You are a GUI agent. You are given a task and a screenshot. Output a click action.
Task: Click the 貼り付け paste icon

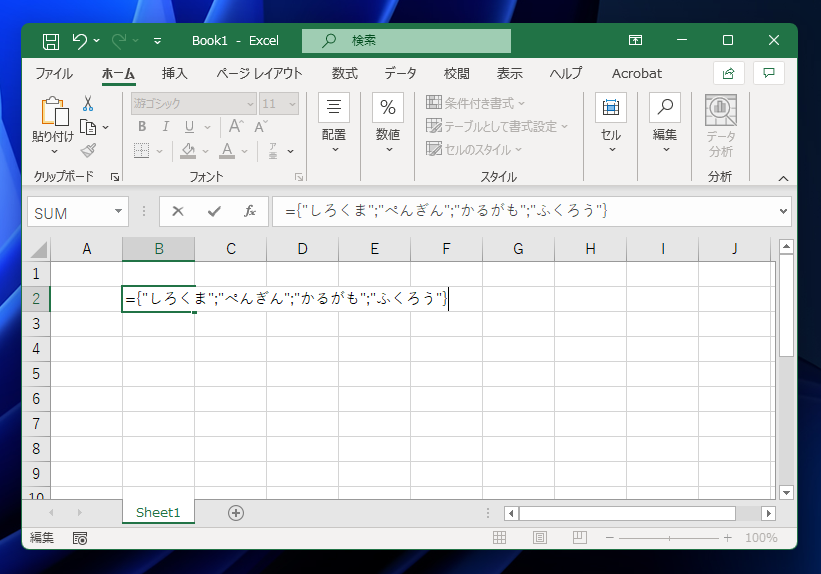[x=54, y=111]
